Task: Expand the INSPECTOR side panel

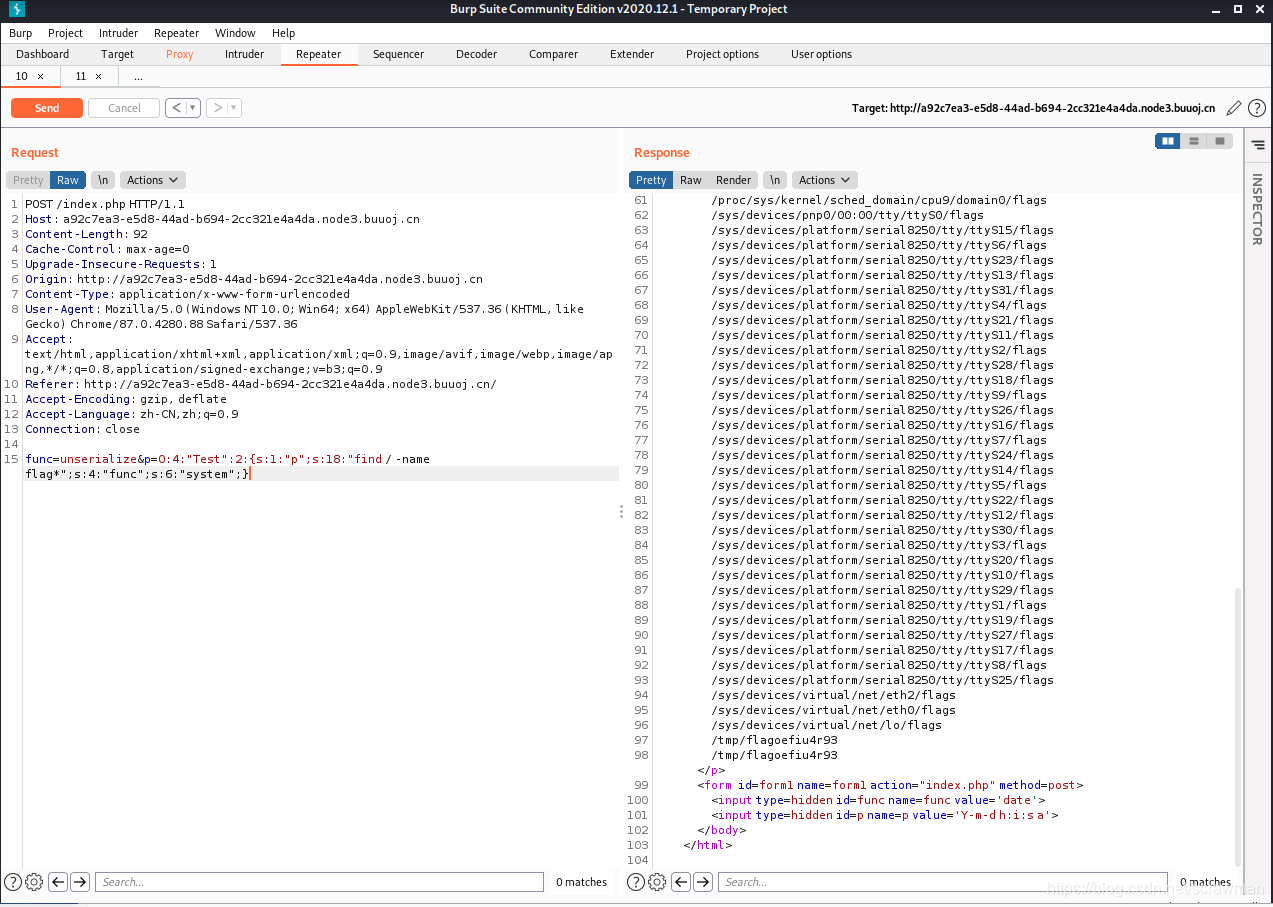Action: point(1258,209)
